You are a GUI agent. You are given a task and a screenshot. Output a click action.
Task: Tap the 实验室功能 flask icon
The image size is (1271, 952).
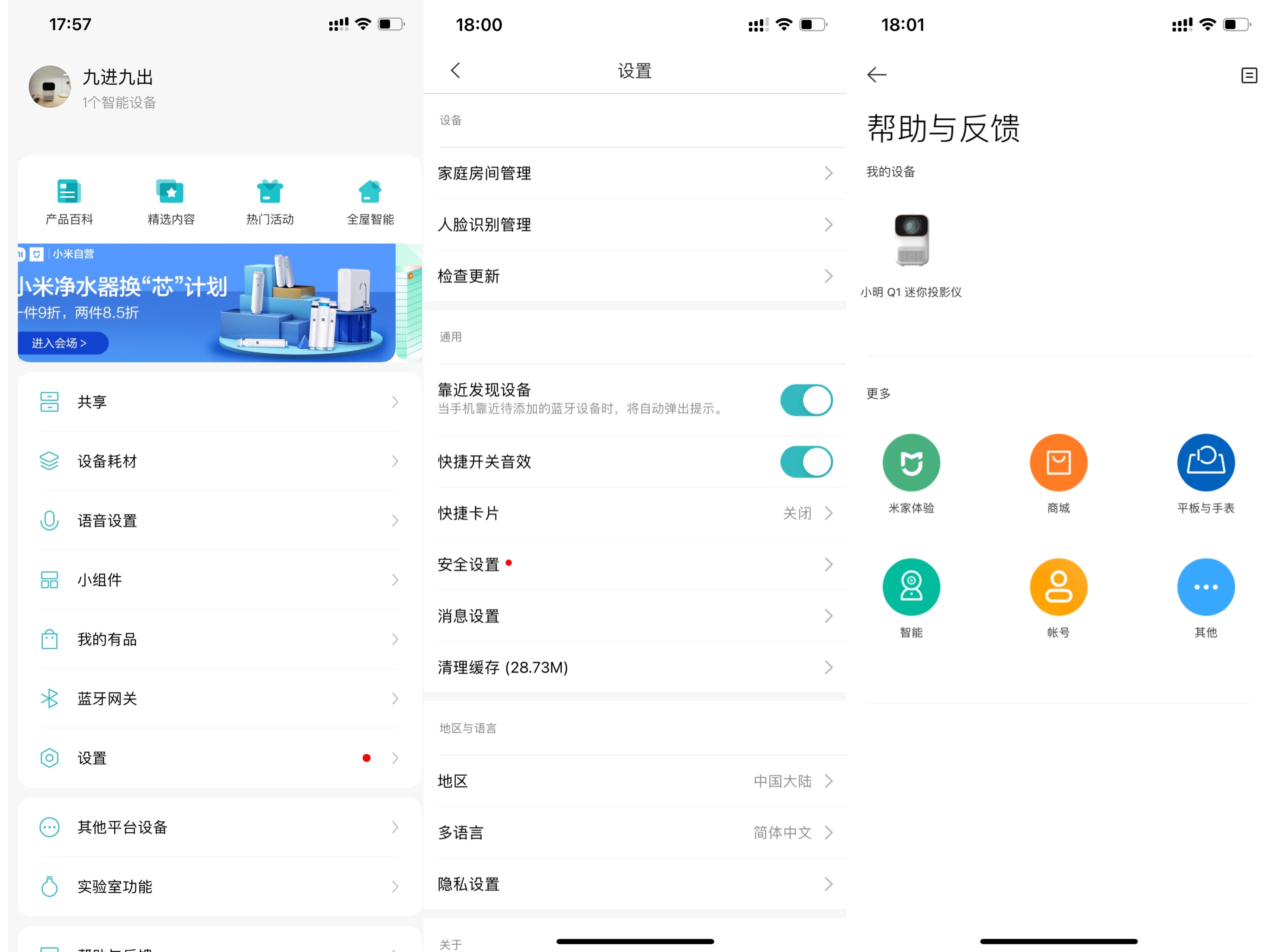point(49,887)
